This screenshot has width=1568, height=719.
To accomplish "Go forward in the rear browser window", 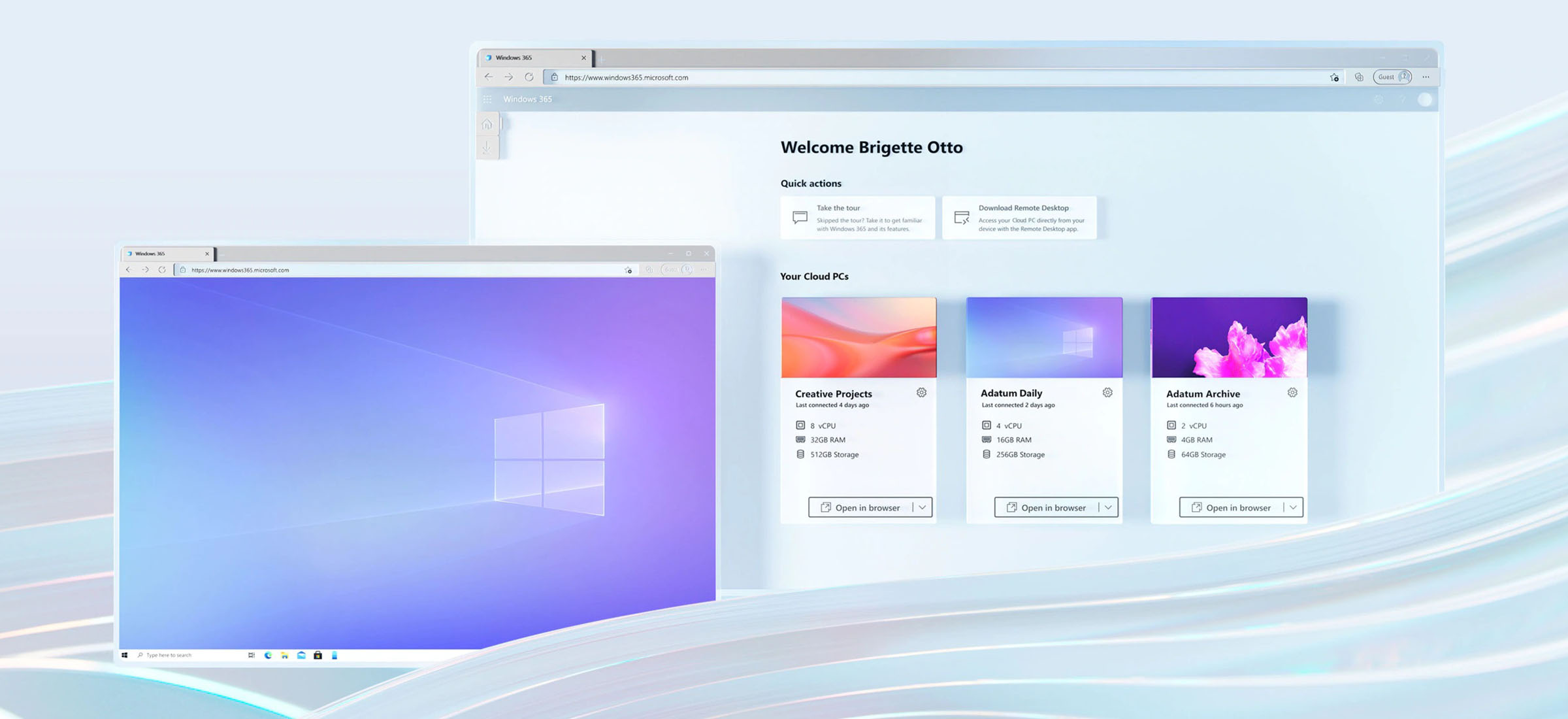I will click(509, 77).
